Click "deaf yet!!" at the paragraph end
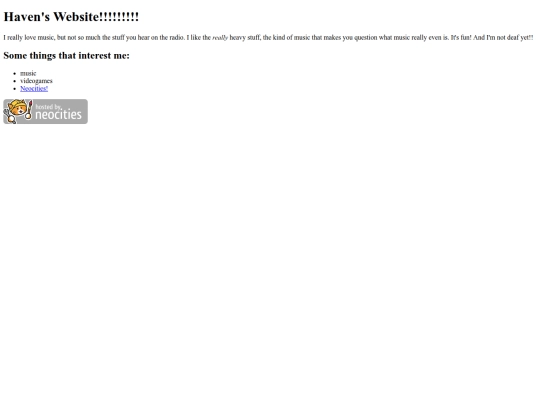This screenshot has height=405, width=540. pos(520,38)
